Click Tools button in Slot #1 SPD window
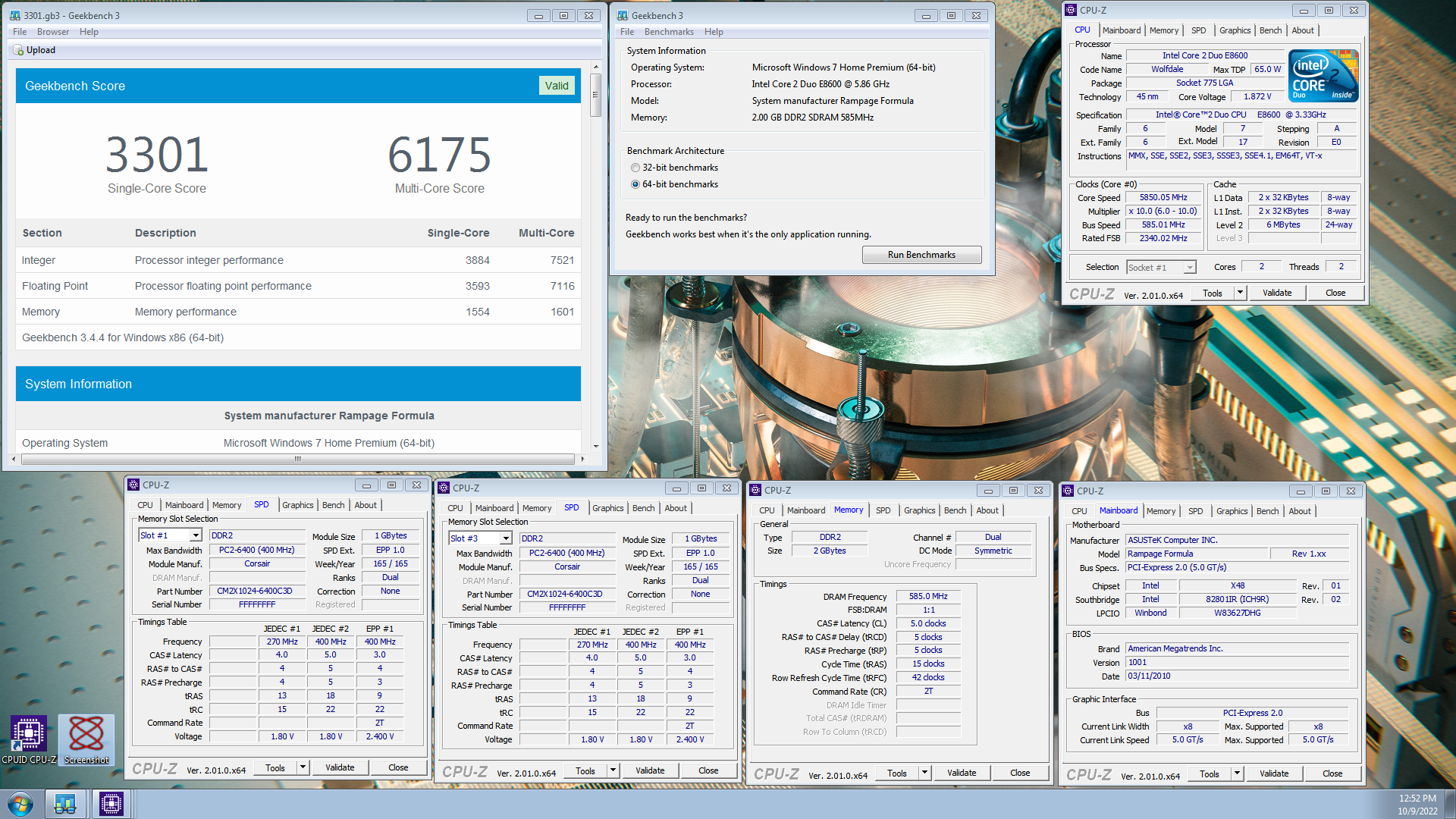The height and width of the screenshot is (819, 1456). point(275,767)
